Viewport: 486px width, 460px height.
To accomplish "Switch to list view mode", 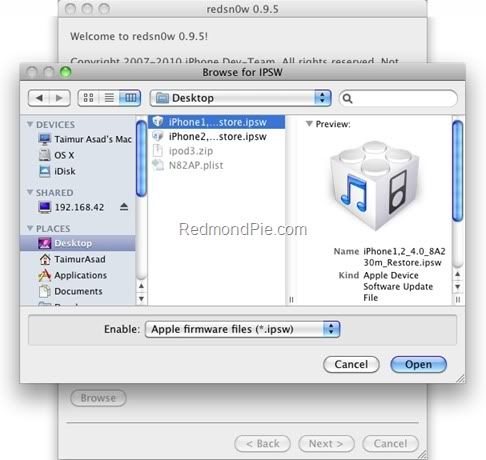I will tap(109, 98).
